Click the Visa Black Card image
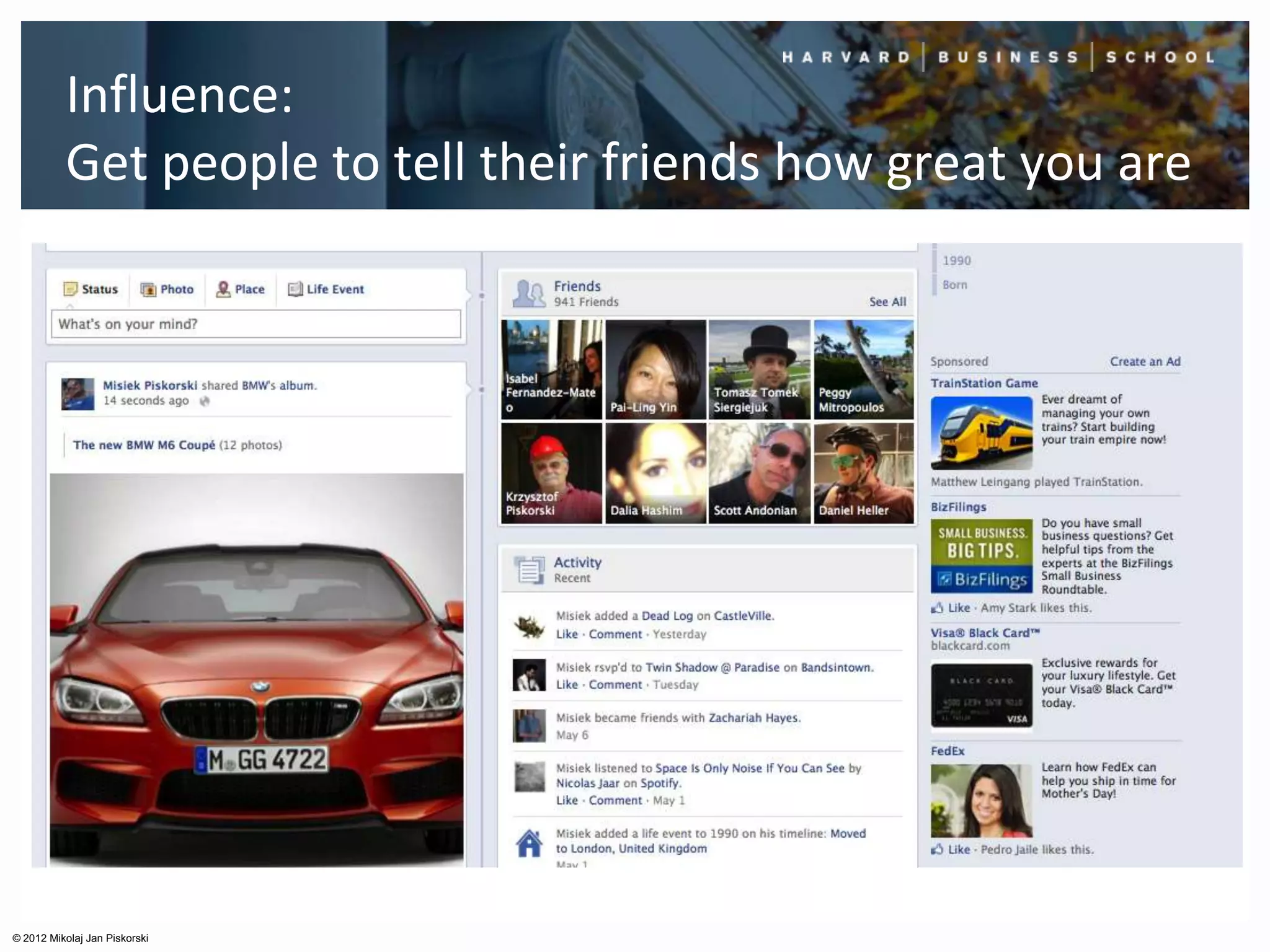Screen dimensions: 1270x952 click(x=982, y=695)
